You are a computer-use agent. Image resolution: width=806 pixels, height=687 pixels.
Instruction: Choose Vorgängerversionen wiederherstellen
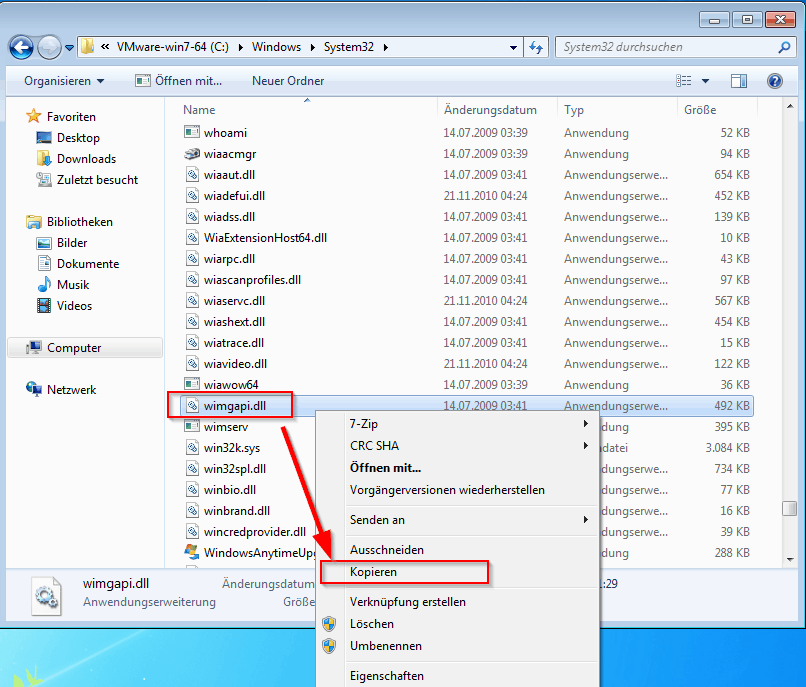[458, 490]
